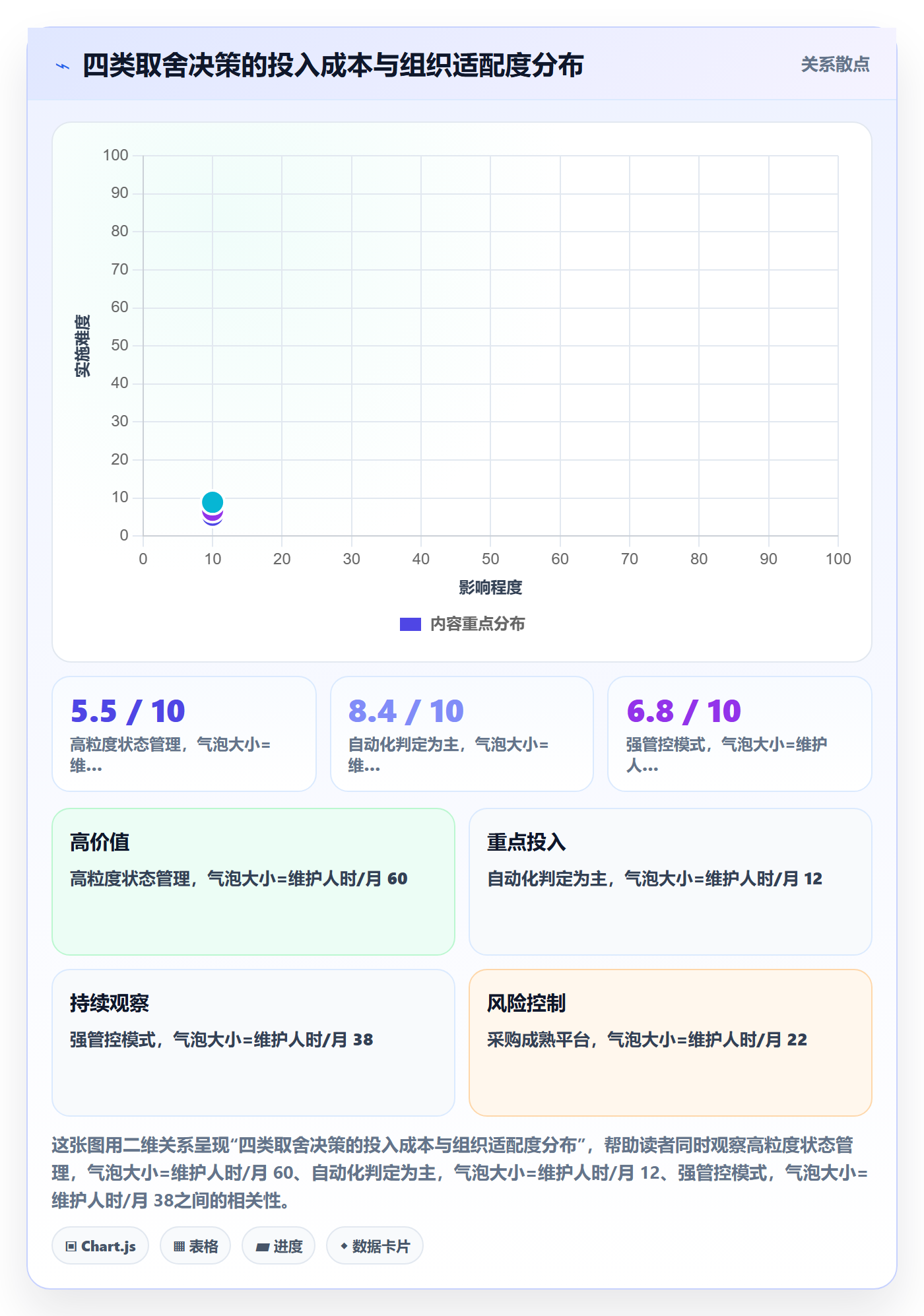Toggle the 内容重点分布 legend swatch
924x1316 pixels.
pos(410,624)
